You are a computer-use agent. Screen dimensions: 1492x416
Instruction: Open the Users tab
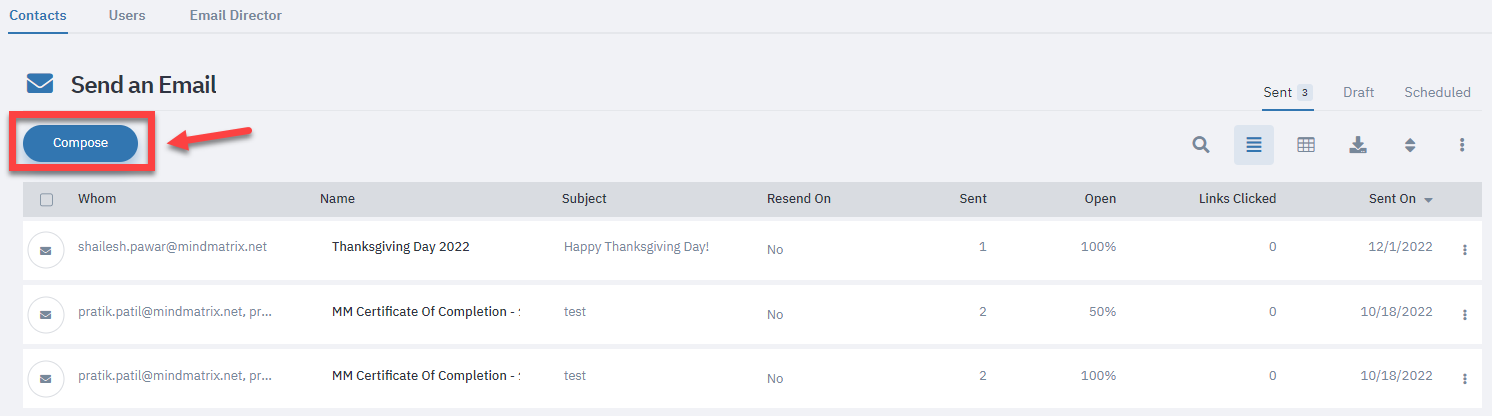click(x=127, y=16)
